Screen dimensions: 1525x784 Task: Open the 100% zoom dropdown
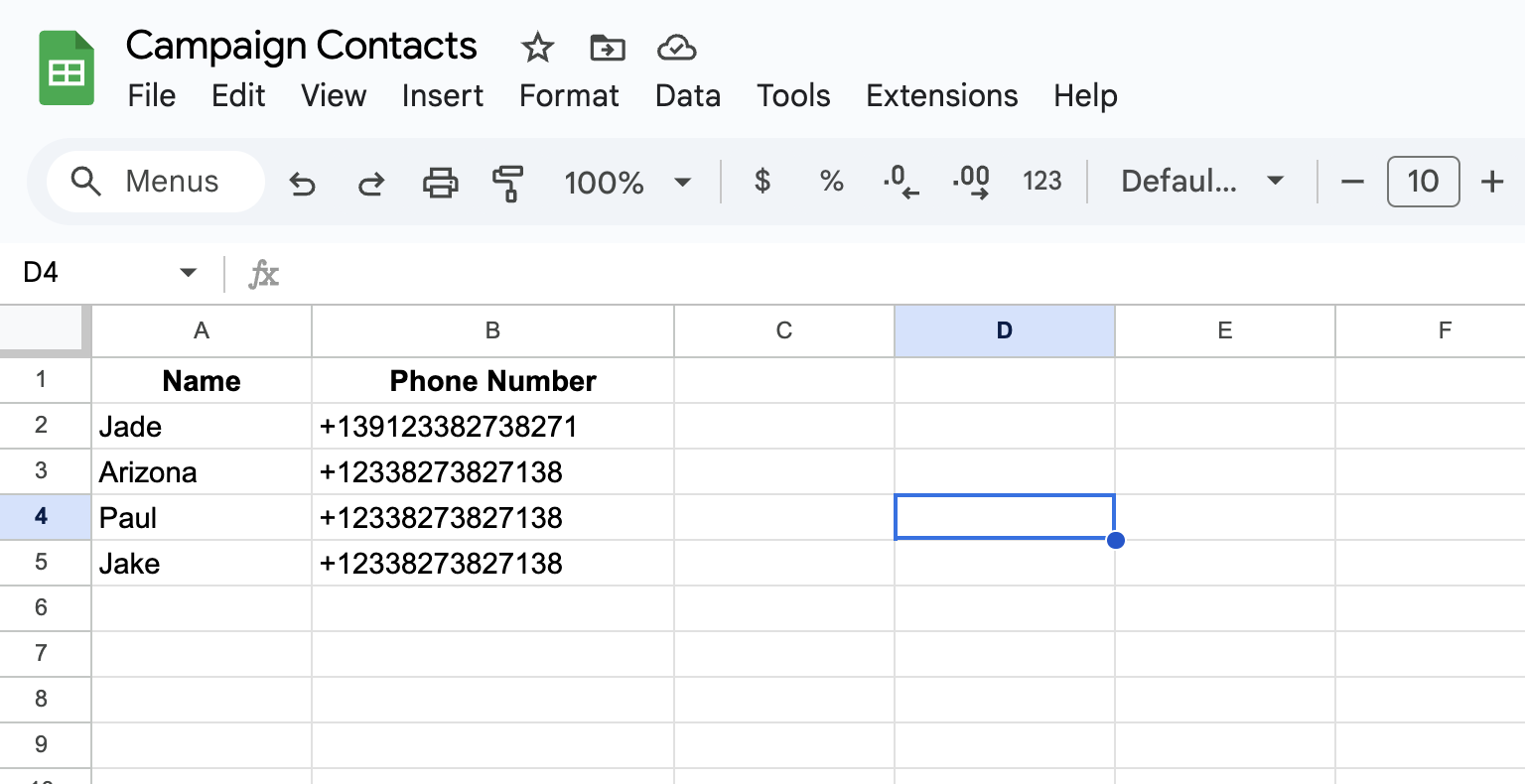coord(626,183)
